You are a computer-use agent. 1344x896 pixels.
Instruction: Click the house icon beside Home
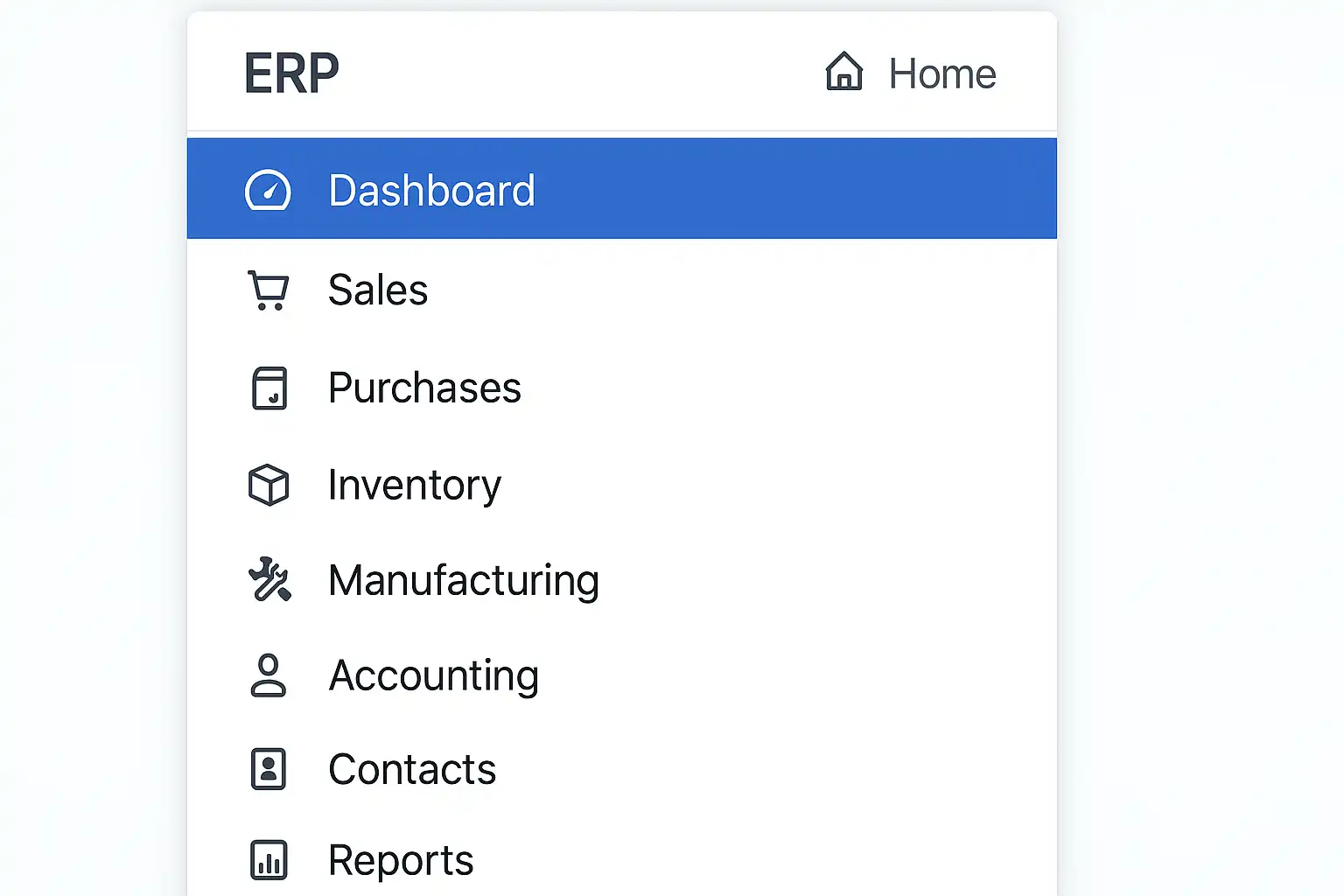(x=843, y=72)
